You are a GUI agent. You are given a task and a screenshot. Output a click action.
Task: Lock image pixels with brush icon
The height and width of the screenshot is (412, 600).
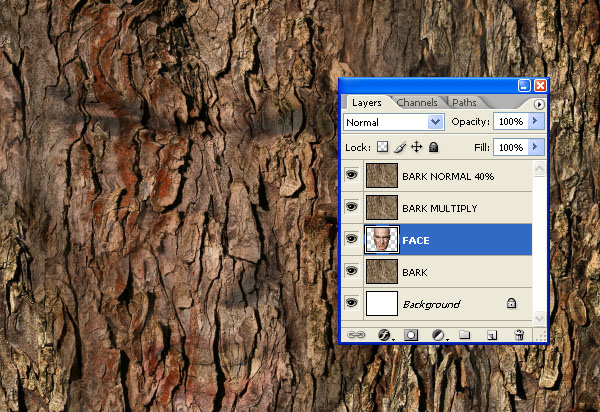pyautogui.click(x=400, y=147)
